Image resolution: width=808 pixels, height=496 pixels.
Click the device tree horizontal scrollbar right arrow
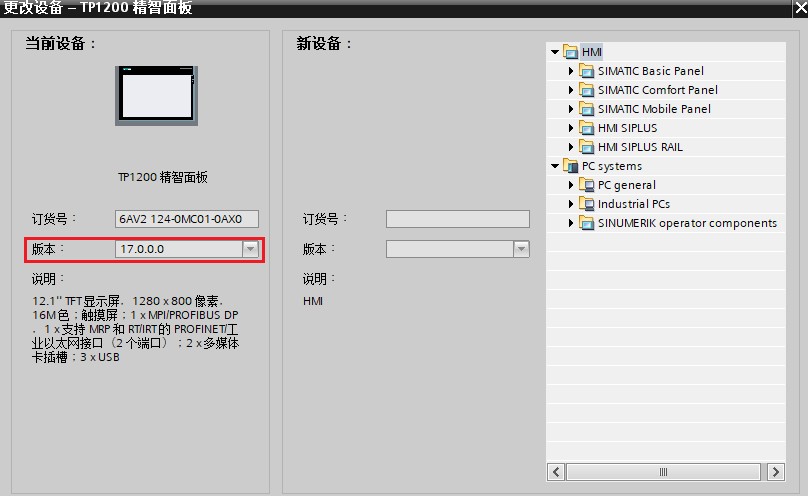click(776, 472)
